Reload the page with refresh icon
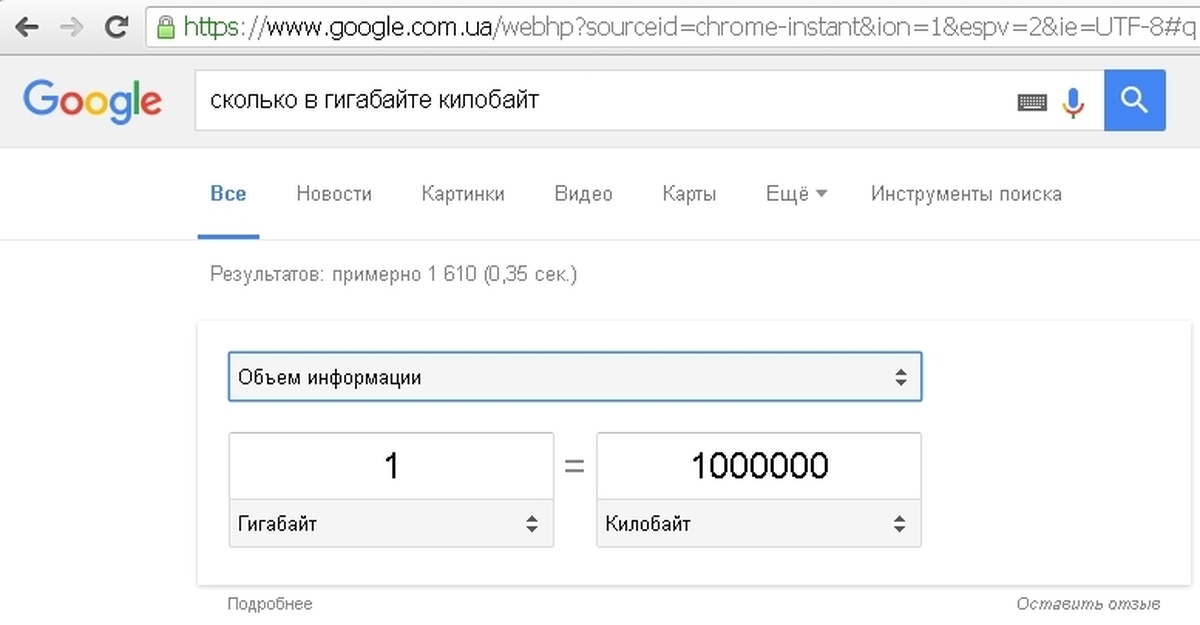The height and width of the screenshot is (625, 1200). pos(117,25)
